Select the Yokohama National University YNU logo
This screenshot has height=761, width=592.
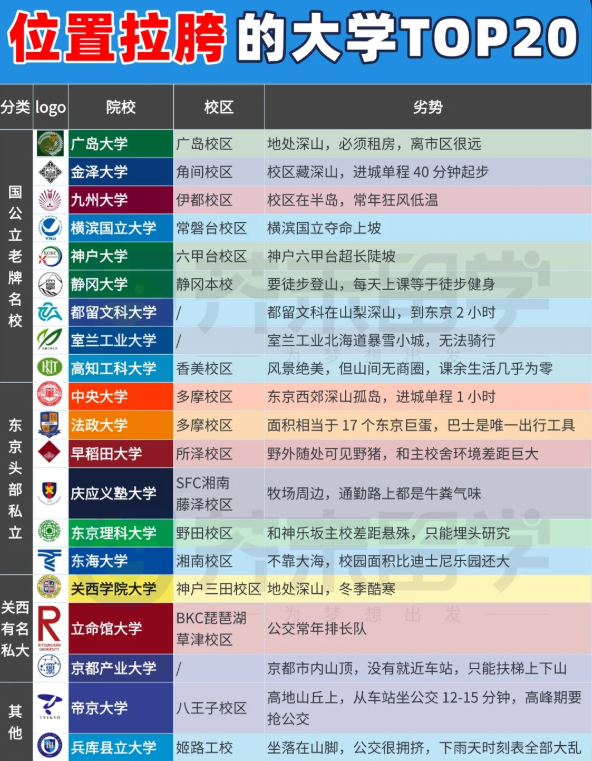50,228
